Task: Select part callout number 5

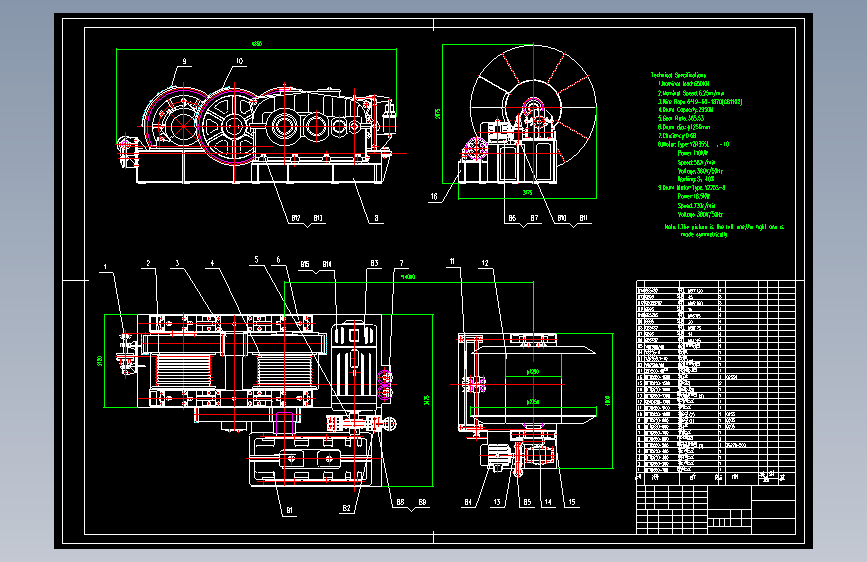Action: [257, 259]
